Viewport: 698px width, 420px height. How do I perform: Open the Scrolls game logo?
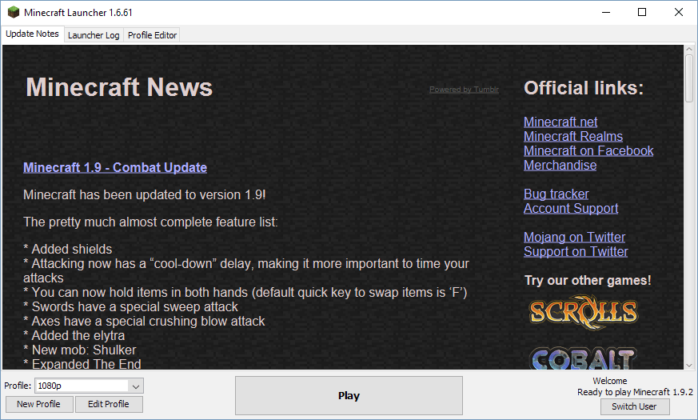[584, 312]
